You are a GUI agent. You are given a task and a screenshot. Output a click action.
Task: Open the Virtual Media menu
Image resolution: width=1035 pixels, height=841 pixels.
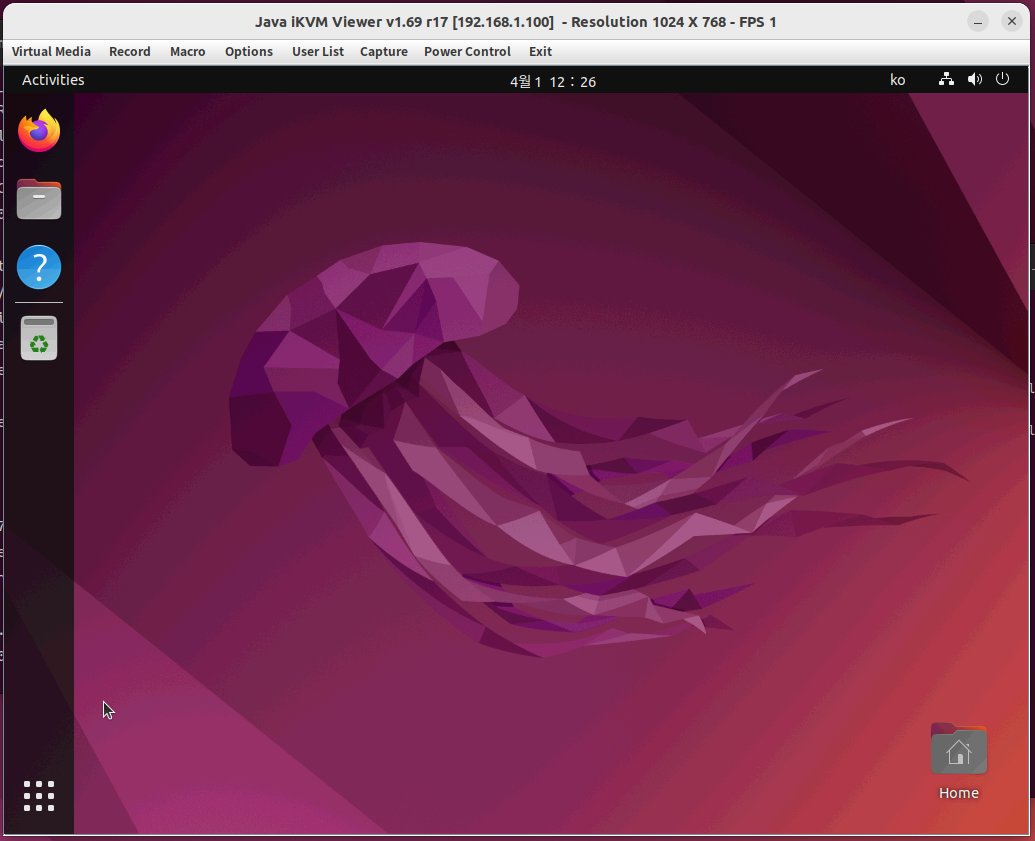(51, 51)
